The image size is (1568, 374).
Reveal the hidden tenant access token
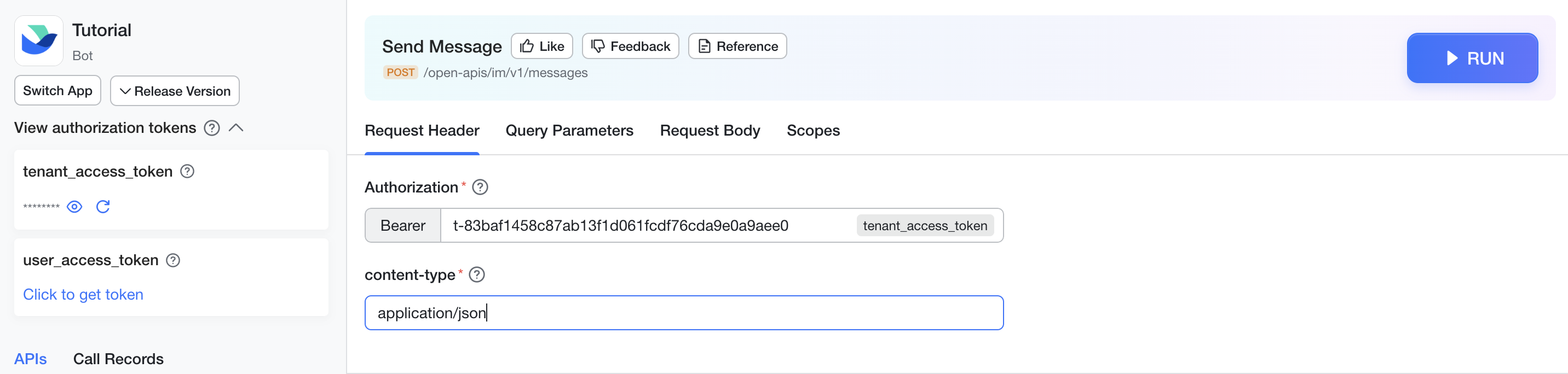[74, 207]
